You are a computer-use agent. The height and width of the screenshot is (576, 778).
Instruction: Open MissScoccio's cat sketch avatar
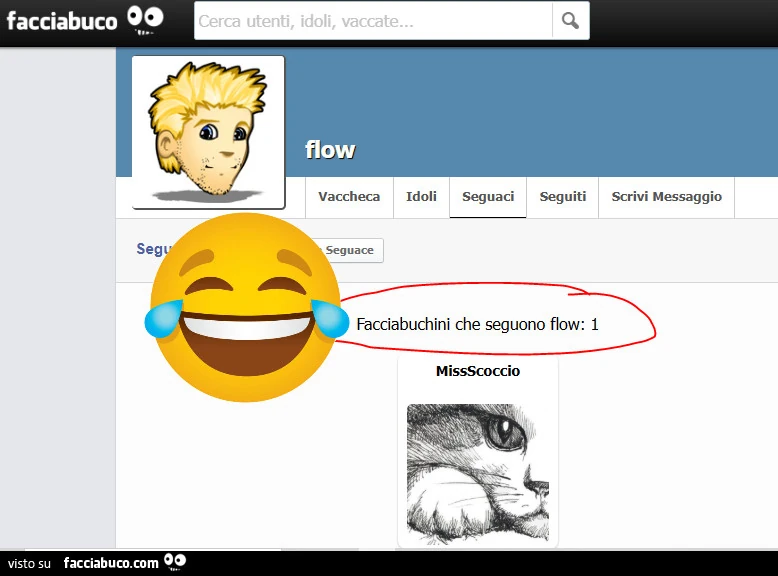point(478,473)
